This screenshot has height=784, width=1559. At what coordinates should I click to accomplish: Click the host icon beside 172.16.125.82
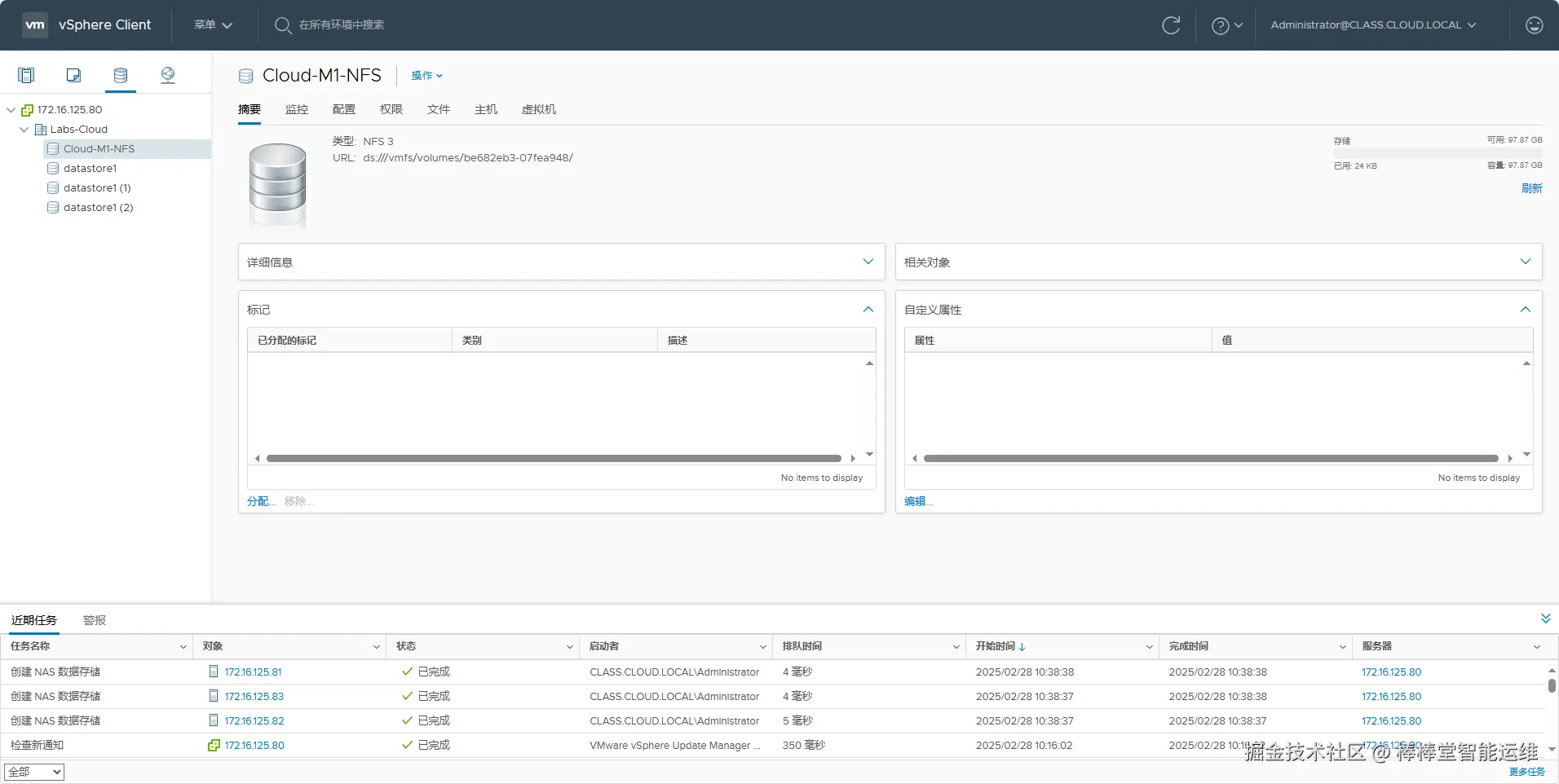tap(214, 720)
